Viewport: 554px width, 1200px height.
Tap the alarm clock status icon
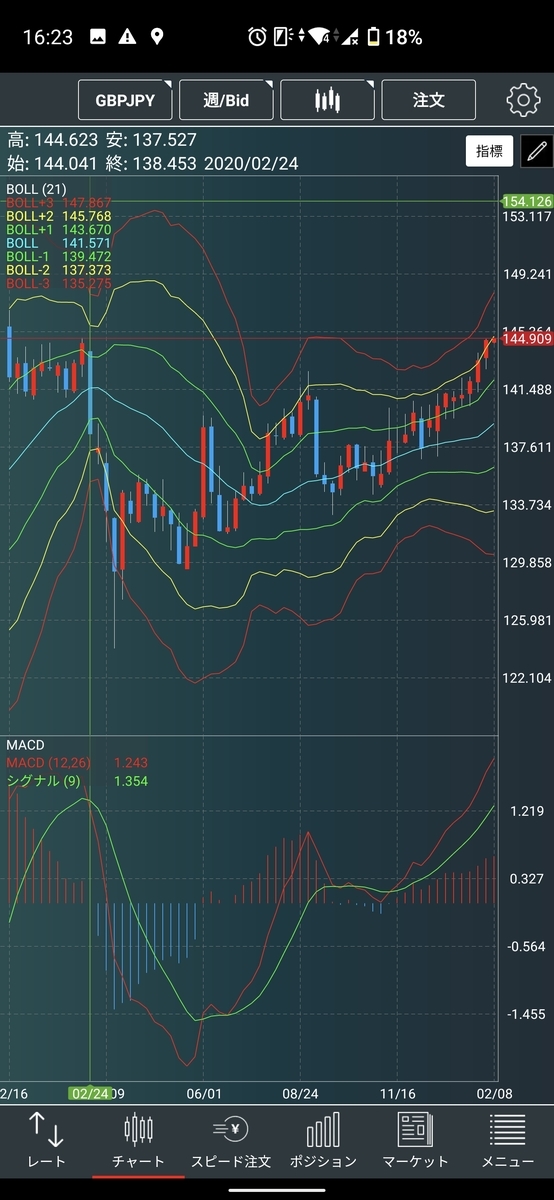[x=257, y=37]
